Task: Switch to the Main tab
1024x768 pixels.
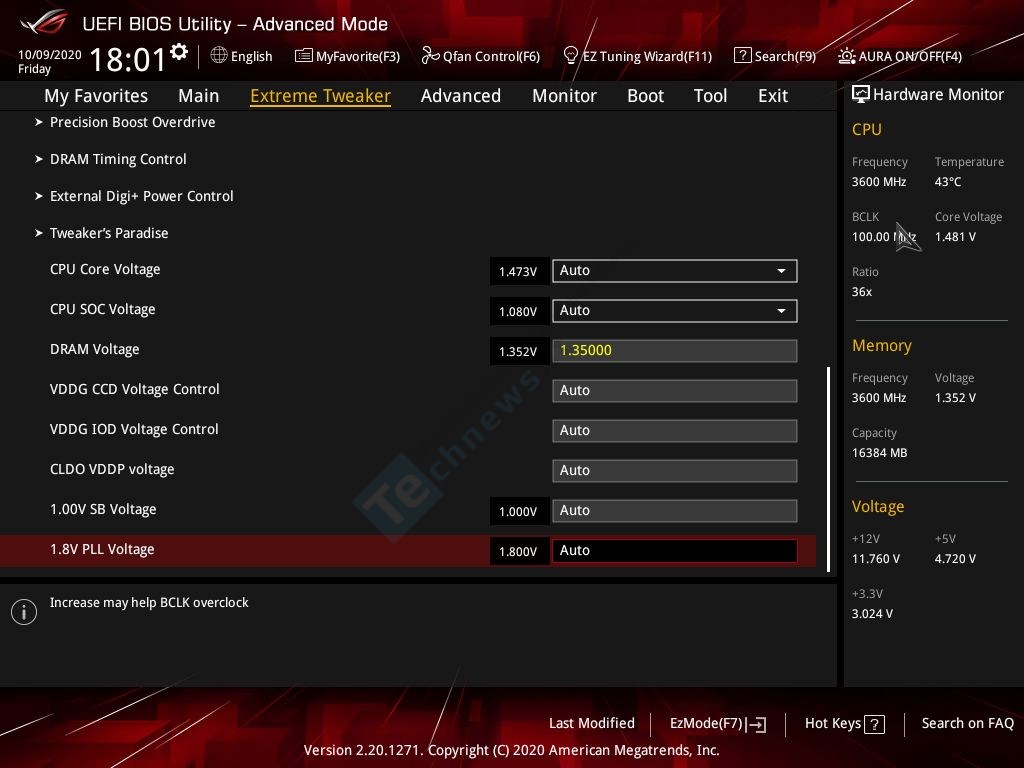Action: tap(199, 96)
